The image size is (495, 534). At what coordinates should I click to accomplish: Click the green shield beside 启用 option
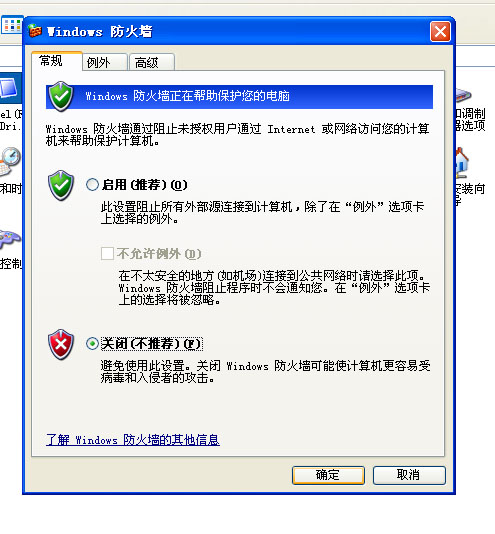pyautogui.click(x=61, y=185)
